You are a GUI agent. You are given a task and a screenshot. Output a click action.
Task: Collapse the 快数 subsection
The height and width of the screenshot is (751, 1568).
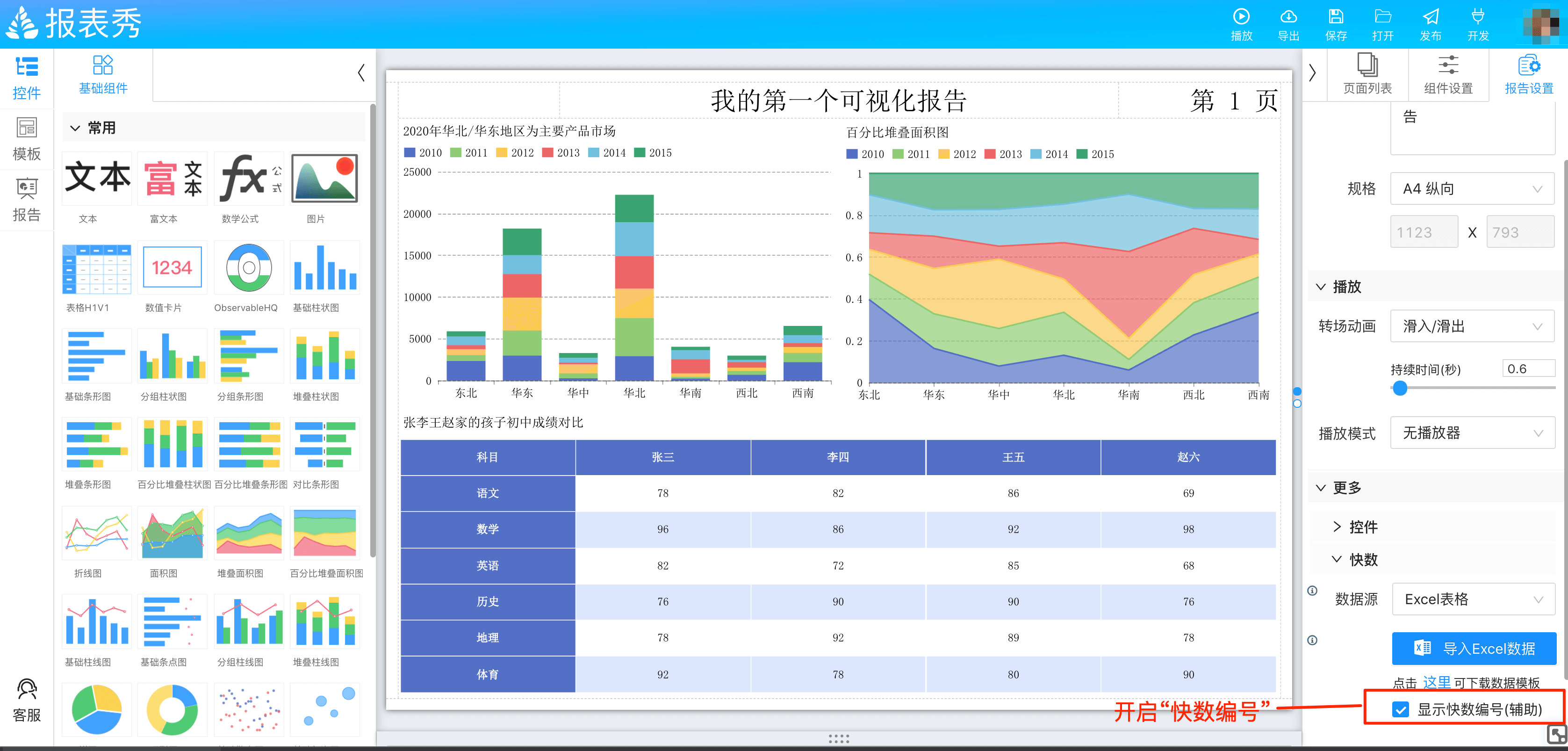1337,559
